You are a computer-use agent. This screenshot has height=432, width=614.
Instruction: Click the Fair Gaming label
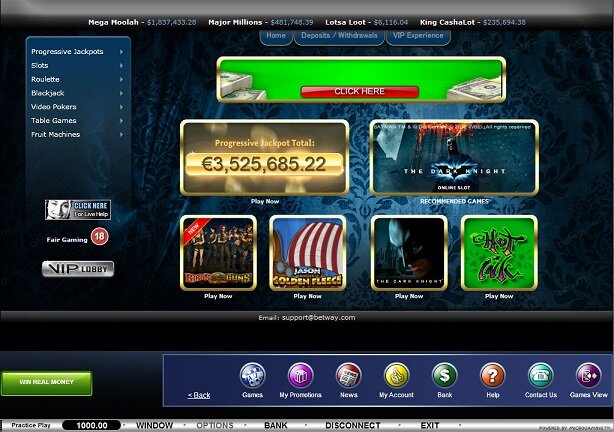point(67,240)
